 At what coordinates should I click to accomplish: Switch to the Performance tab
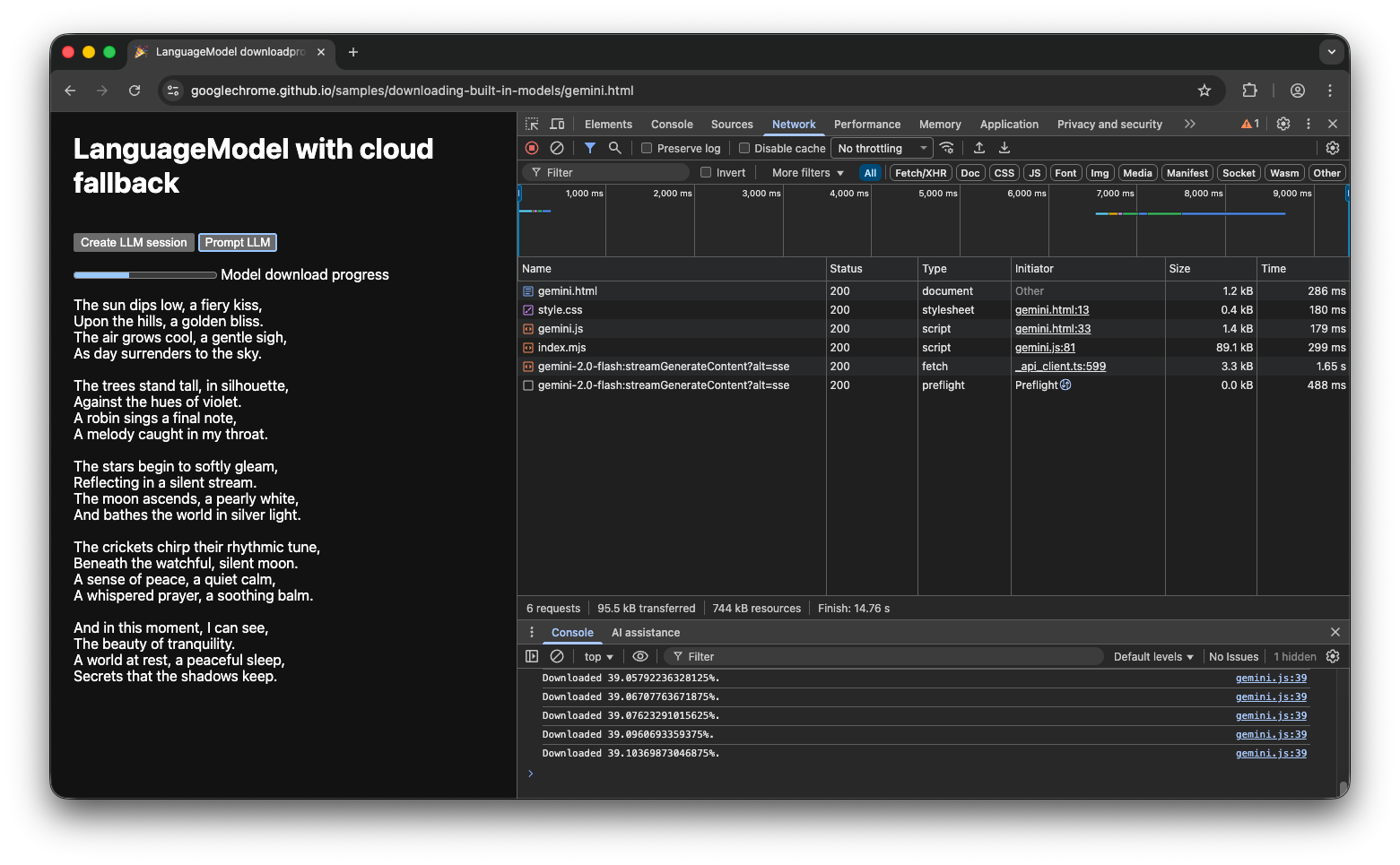(866, 124)
